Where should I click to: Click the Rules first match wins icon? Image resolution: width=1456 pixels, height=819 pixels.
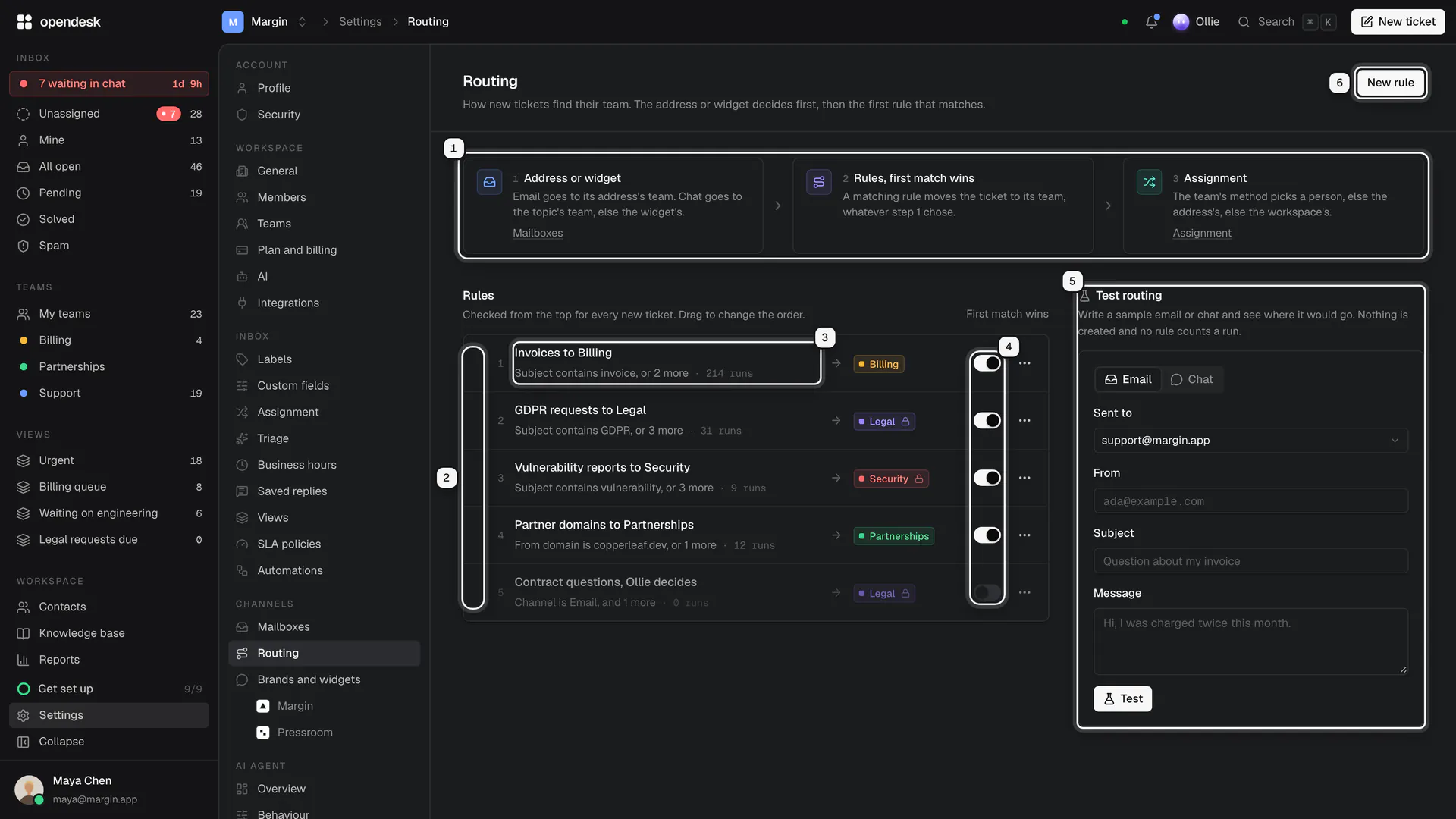tap(819, 182)
